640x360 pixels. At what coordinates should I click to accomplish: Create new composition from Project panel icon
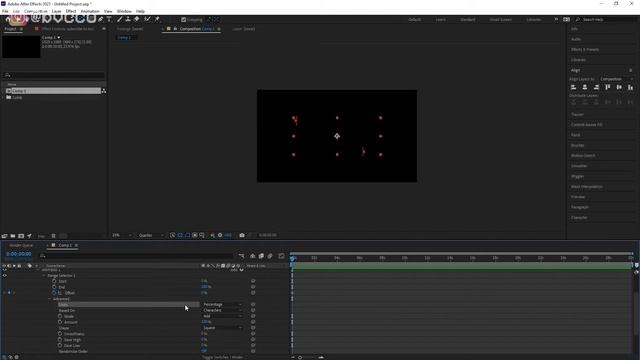point(21,236)
